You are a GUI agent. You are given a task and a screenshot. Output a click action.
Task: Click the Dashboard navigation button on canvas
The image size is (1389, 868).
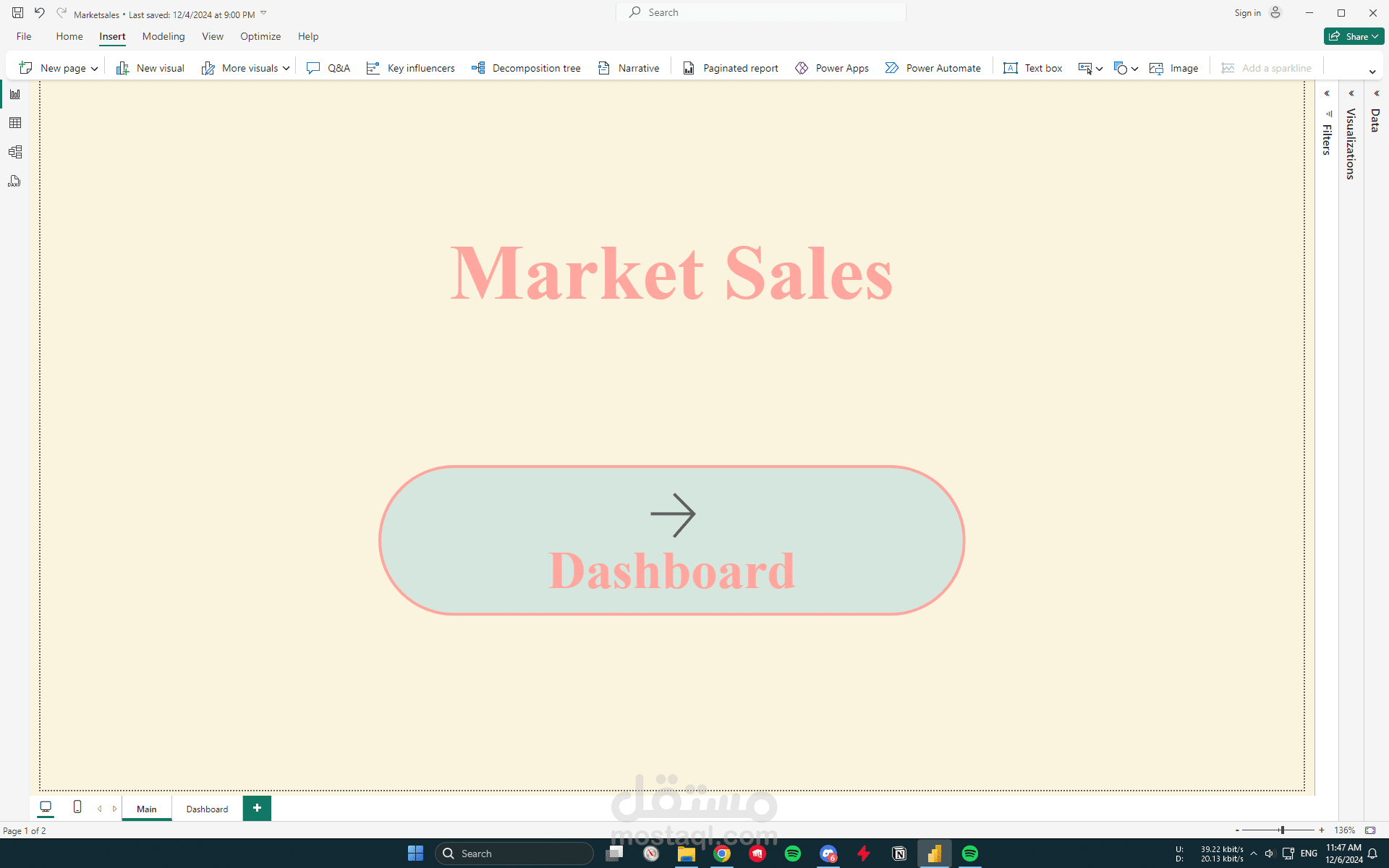click(671, 540)
